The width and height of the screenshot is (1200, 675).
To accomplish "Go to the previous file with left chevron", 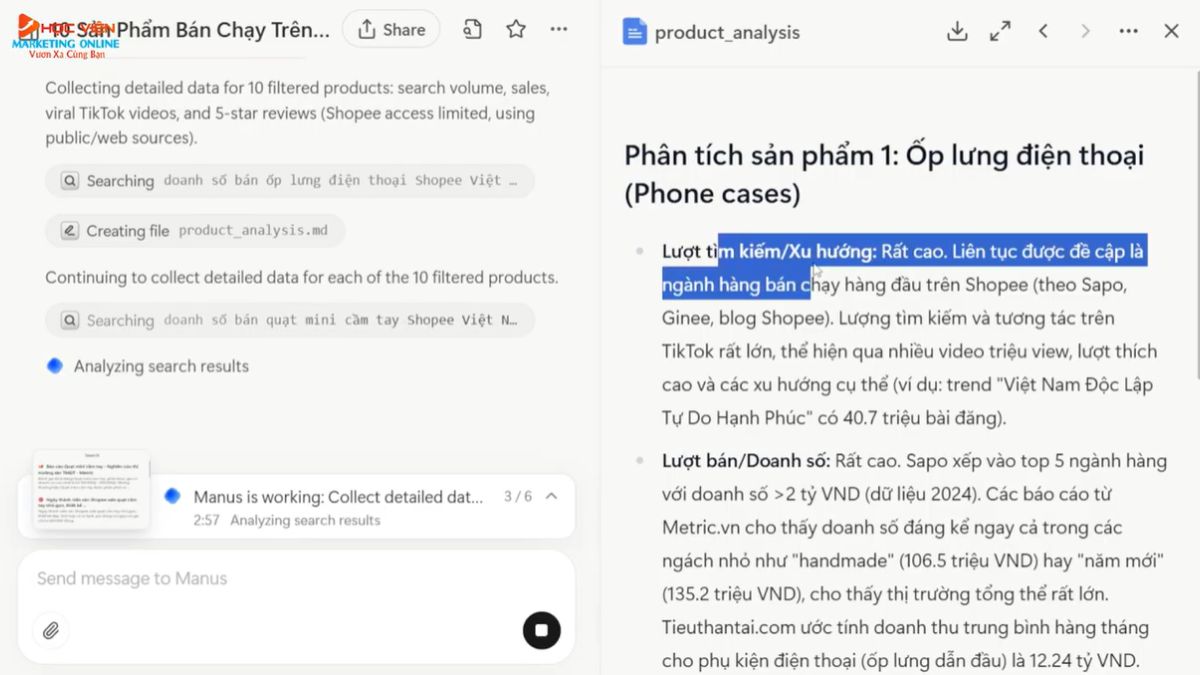I will tap(1043, 31).
